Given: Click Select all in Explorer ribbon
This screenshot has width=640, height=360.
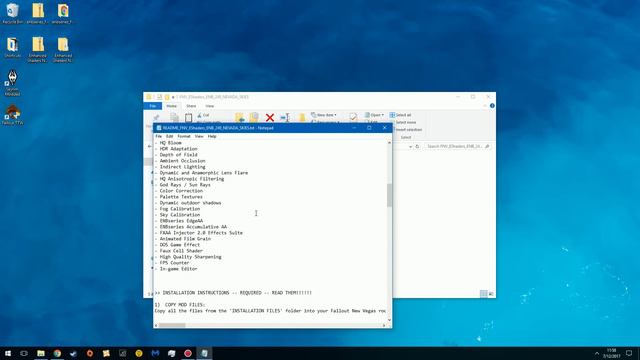Looking at the screenshot, I should (400, 115).
